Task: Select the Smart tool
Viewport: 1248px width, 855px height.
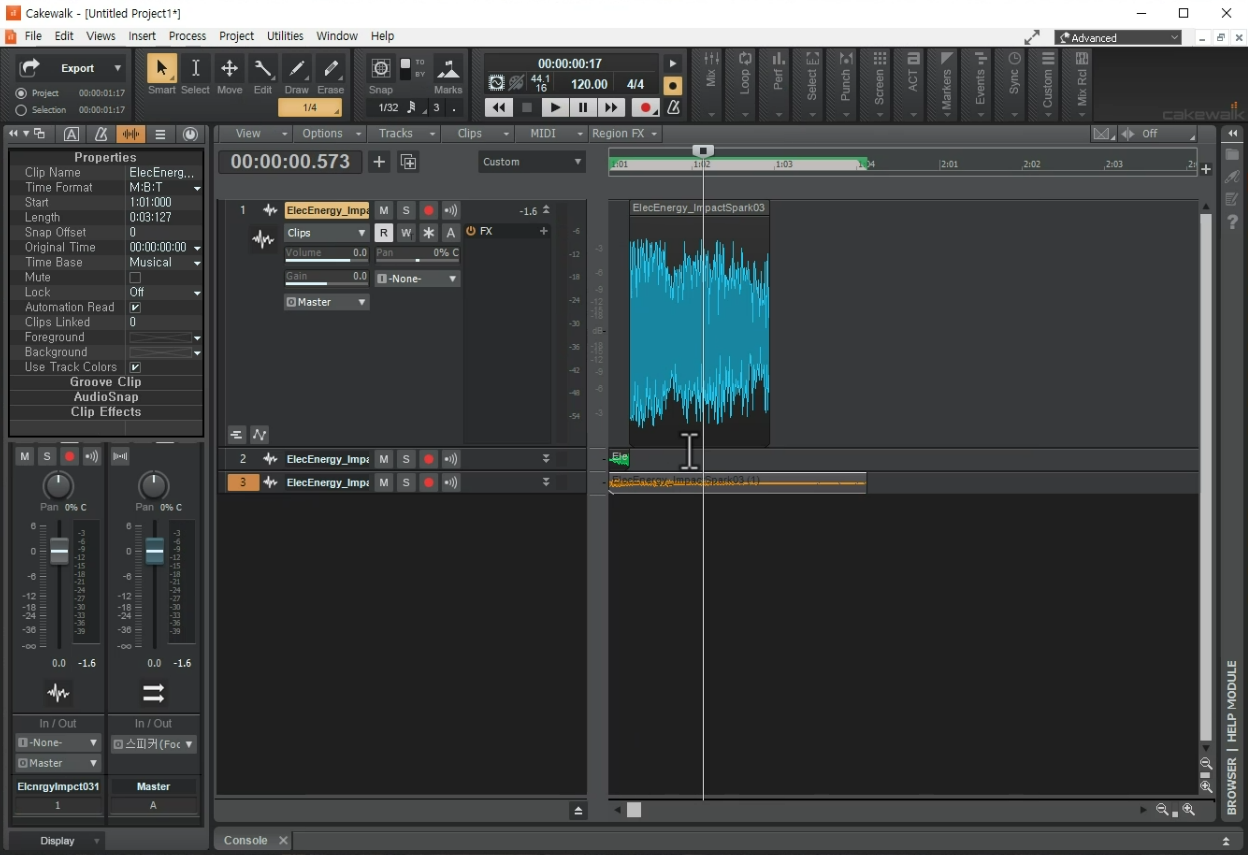Action: (x=161, y=68)
